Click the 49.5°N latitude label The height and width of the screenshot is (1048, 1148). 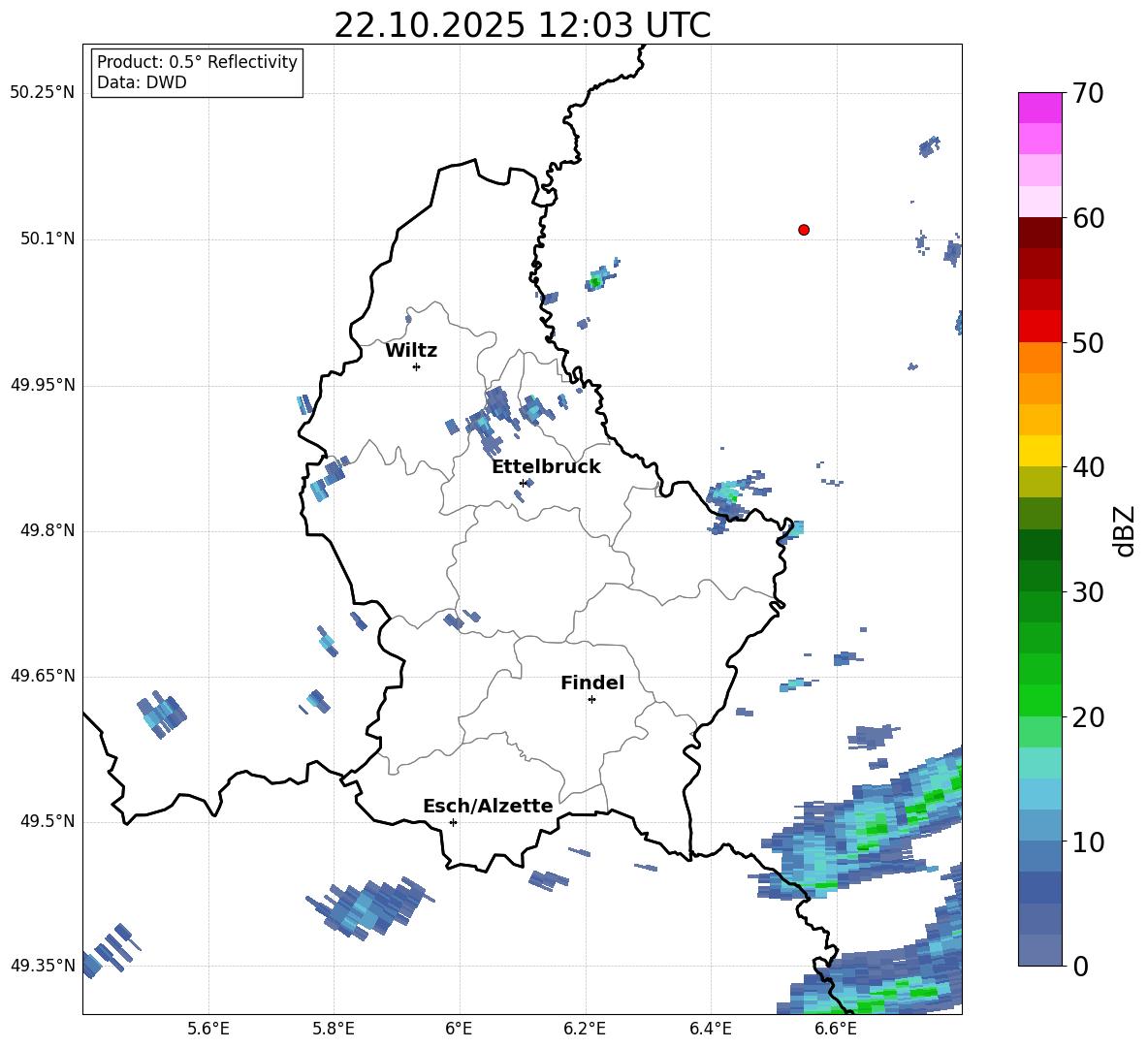pyautogui.click(x=48, y=821)
